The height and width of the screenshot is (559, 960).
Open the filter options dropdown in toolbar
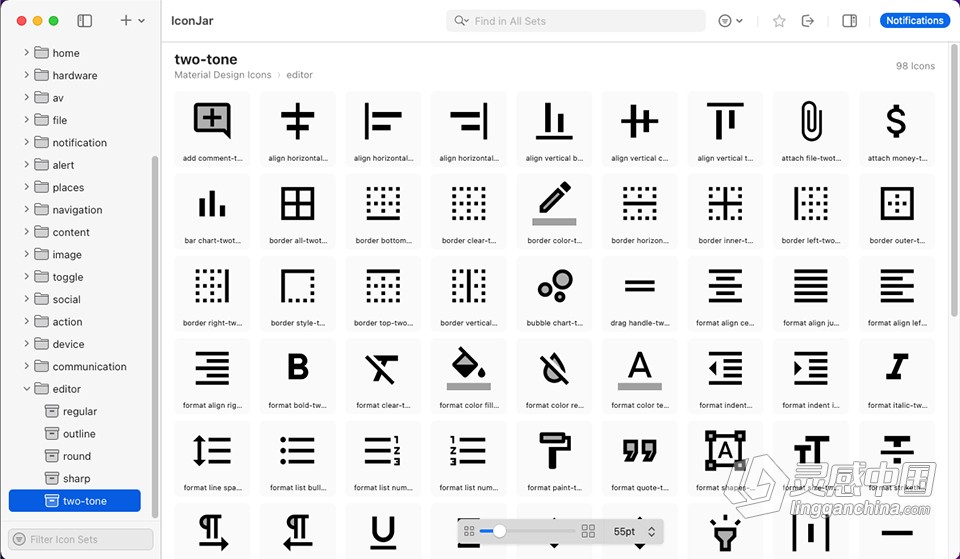click(x=730, y=21)
